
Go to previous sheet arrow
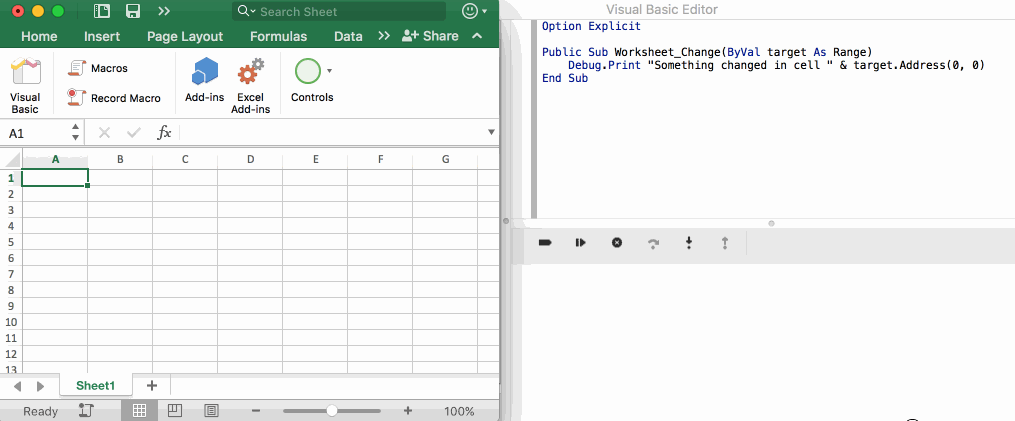(17, 387)
